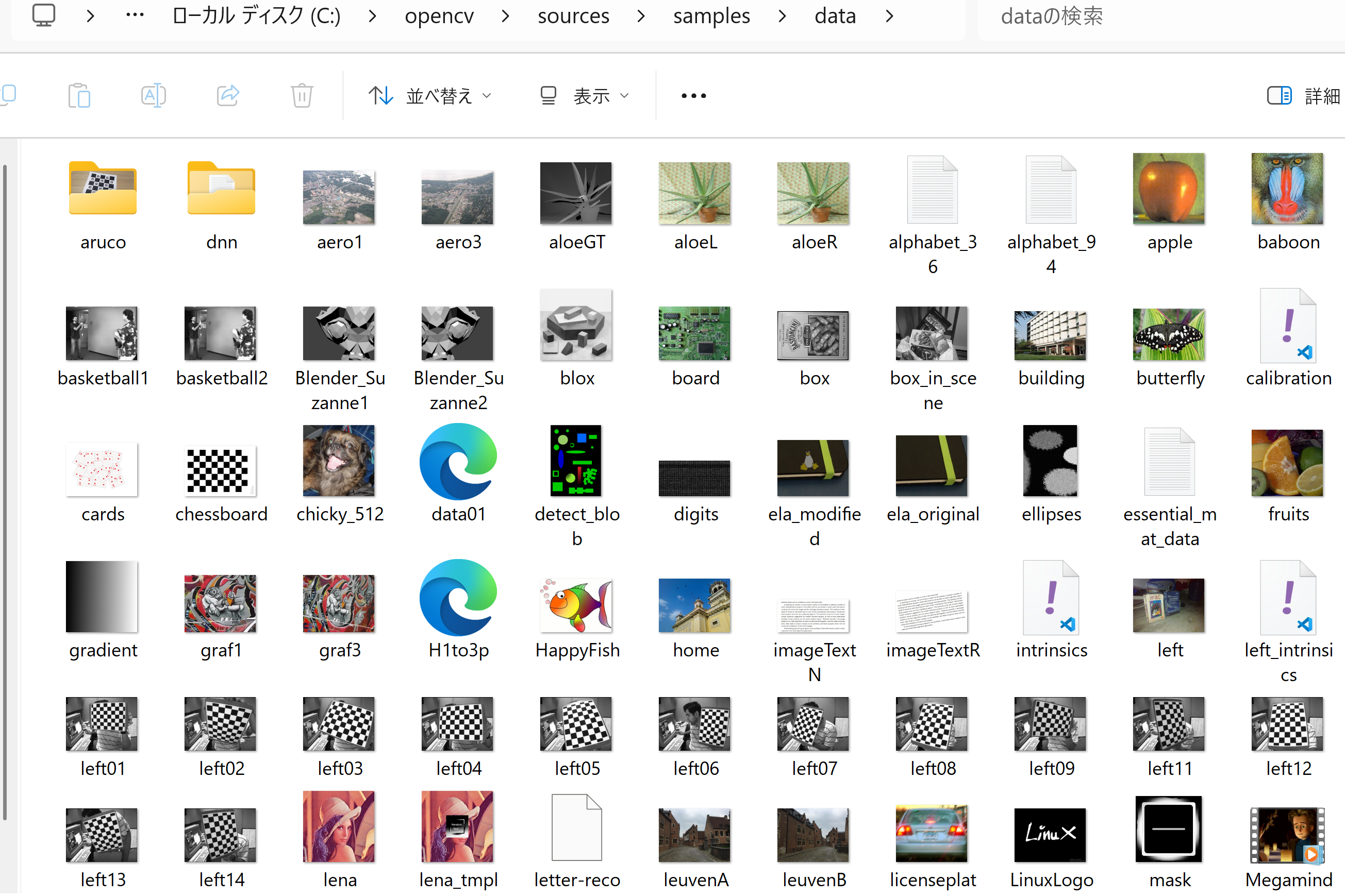Go to ローカル ディスク (C:) breadcrumb
This screenshot has height=896, width=1345.
[x=256, y=16]
